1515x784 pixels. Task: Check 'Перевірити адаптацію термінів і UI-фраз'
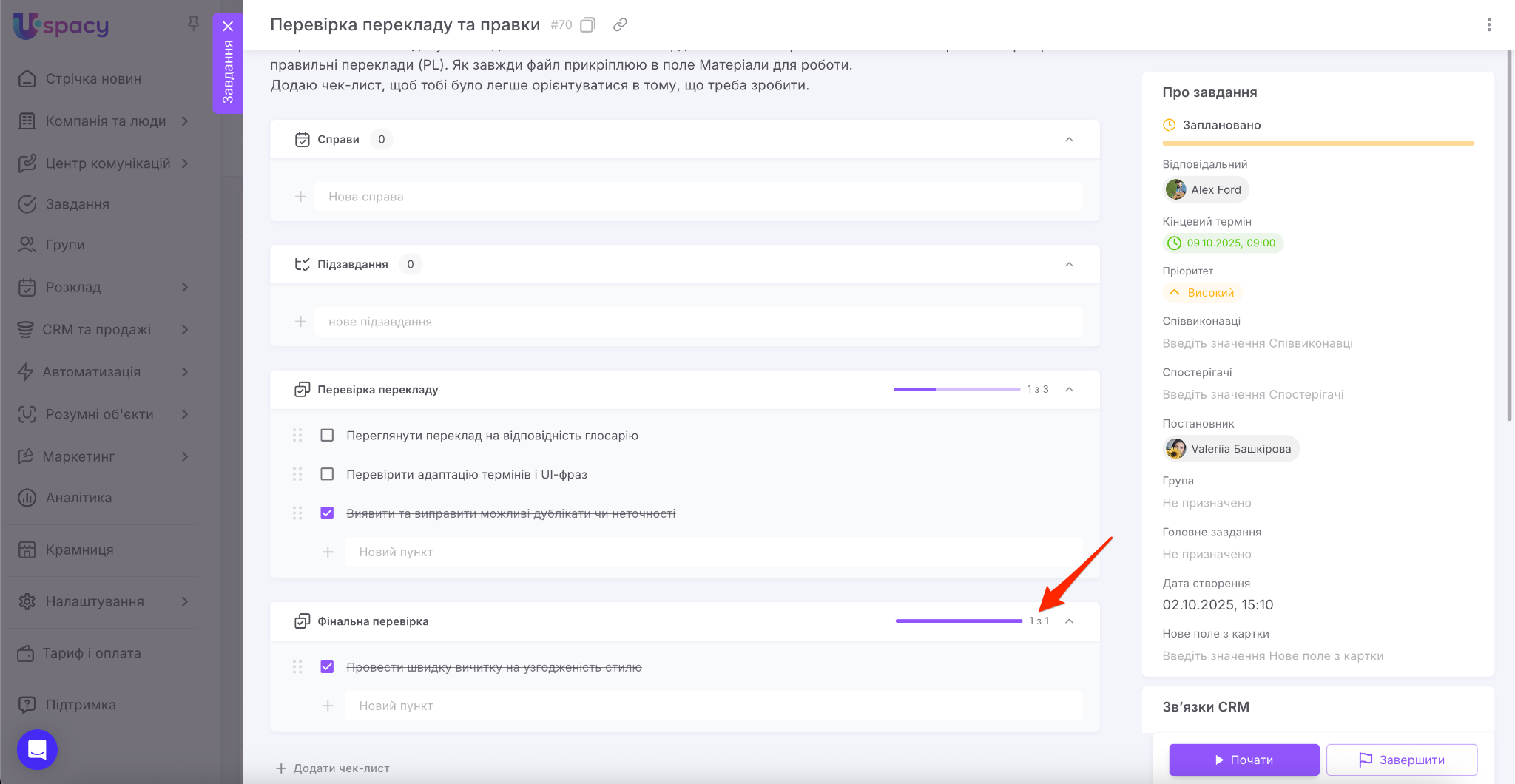click(x=327, y=474)
